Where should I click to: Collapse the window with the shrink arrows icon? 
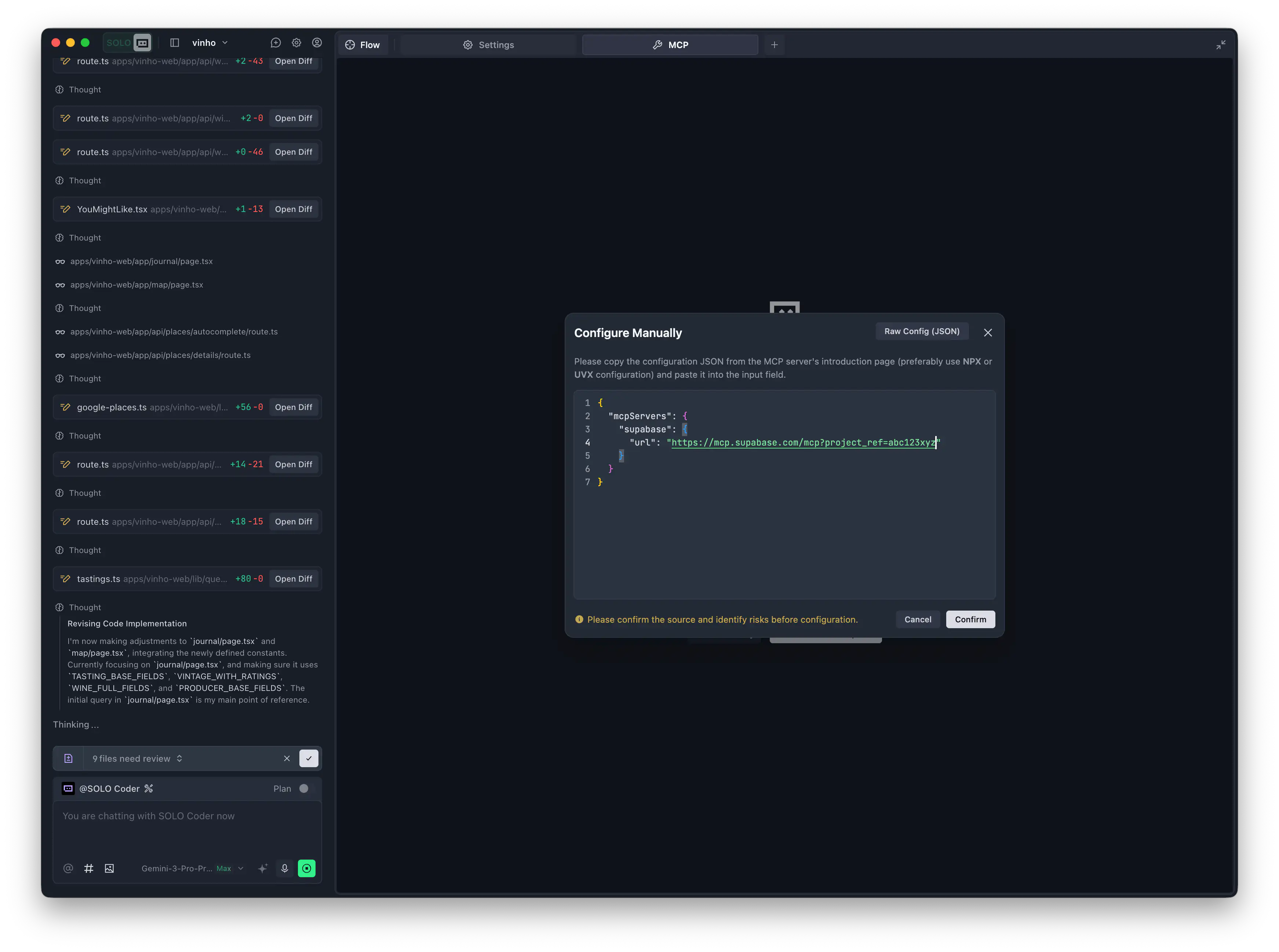(1220, 45)
